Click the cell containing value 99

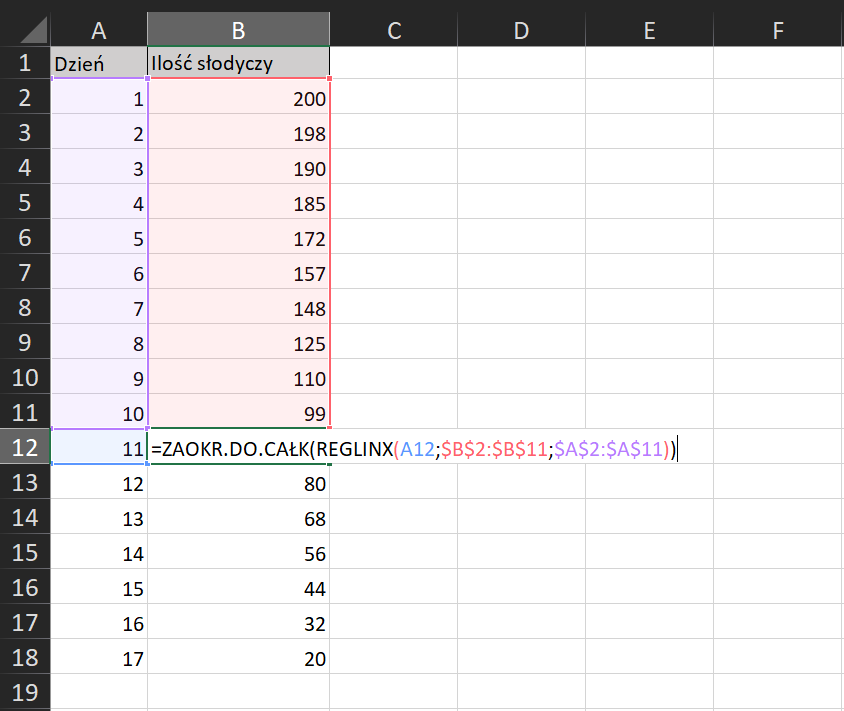click(238, 413)
